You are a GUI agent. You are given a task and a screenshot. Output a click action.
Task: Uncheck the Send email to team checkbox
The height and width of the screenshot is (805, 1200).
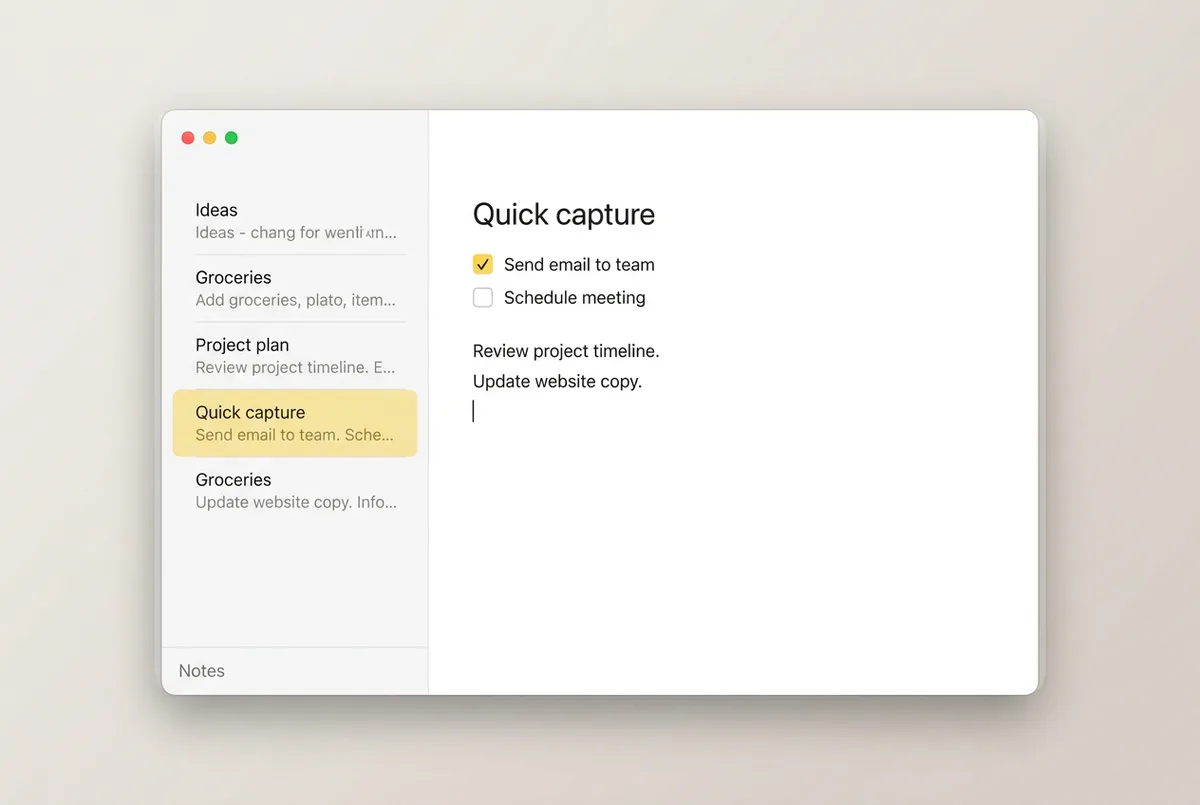[x=483, y=265]
